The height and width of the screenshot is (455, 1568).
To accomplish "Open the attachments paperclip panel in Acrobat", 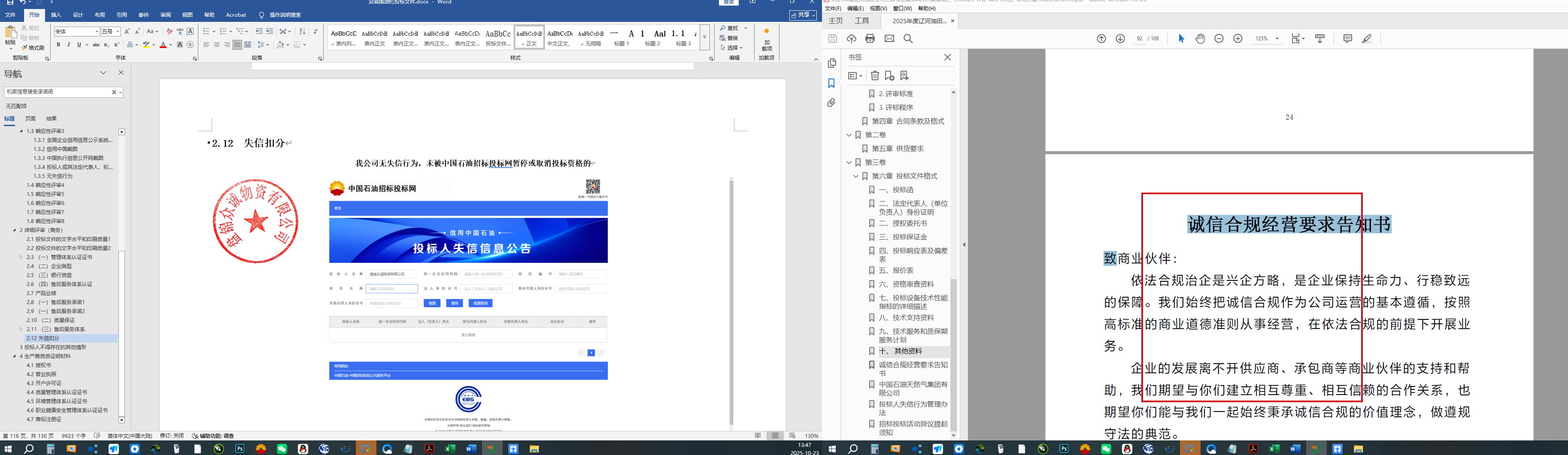I will click(x=831, y=103).
